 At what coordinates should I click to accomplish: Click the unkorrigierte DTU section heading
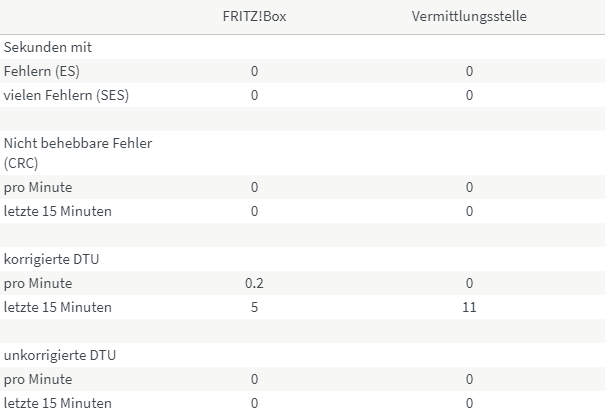(x=60, y=355)
